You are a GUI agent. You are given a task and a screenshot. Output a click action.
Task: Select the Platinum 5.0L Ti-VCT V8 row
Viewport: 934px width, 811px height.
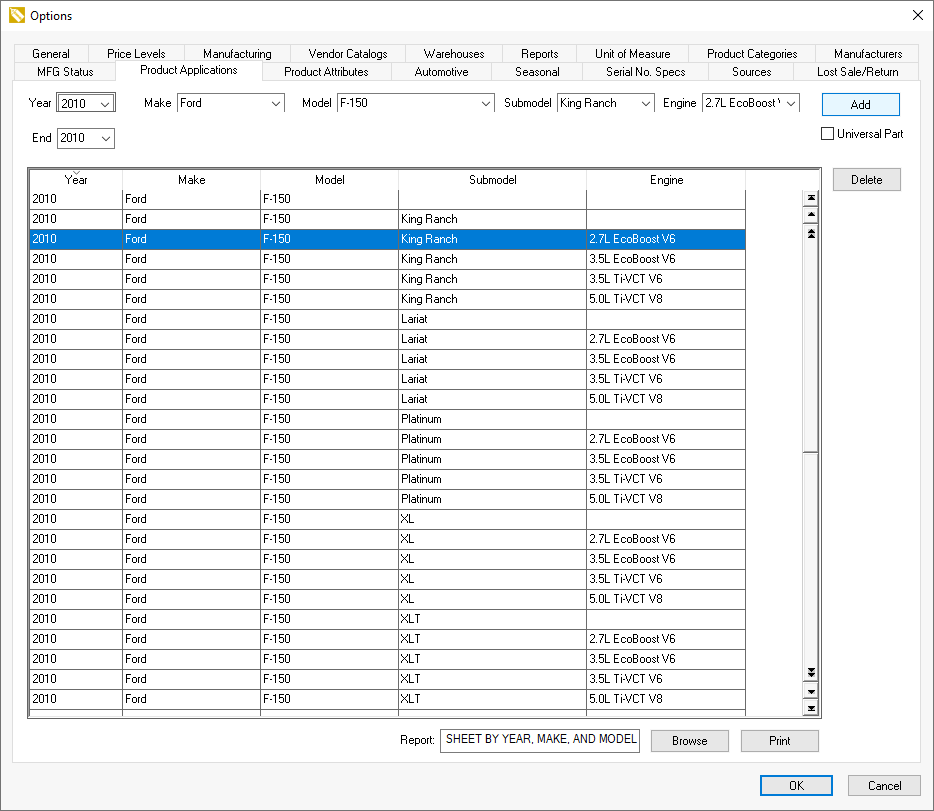click(x=400, y=498)
